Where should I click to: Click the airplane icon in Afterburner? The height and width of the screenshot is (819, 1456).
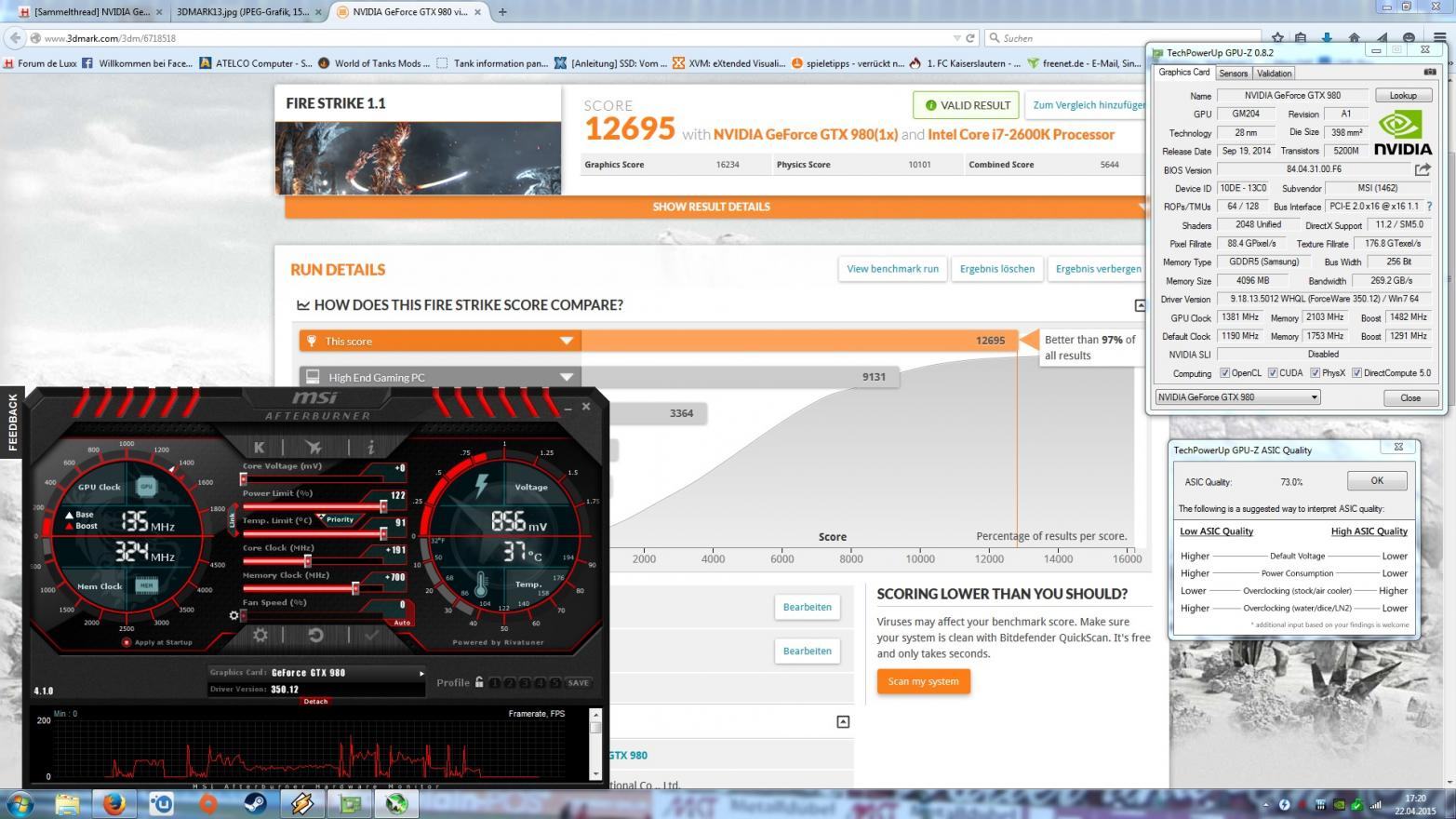[314, 448]
